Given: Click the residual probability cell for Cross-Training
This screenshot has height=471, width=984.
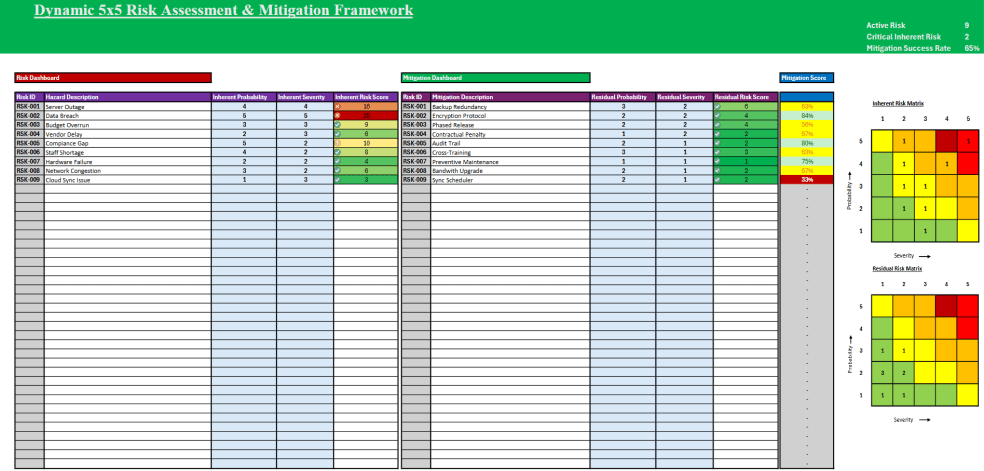Looking at the screenshot, I should click(x=623, y=152).
